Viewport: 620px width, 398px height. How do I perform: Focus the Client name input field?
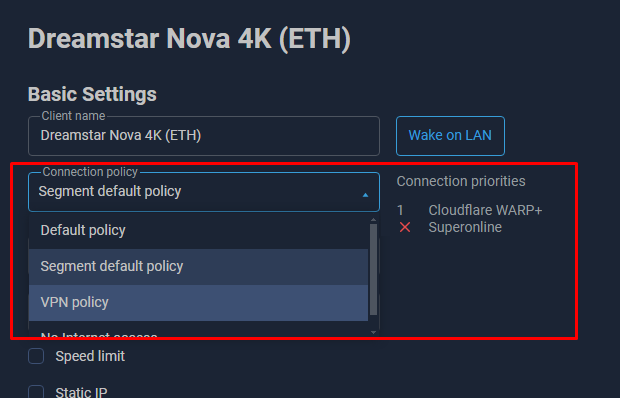pyautogui.click(x=204, y=136)
